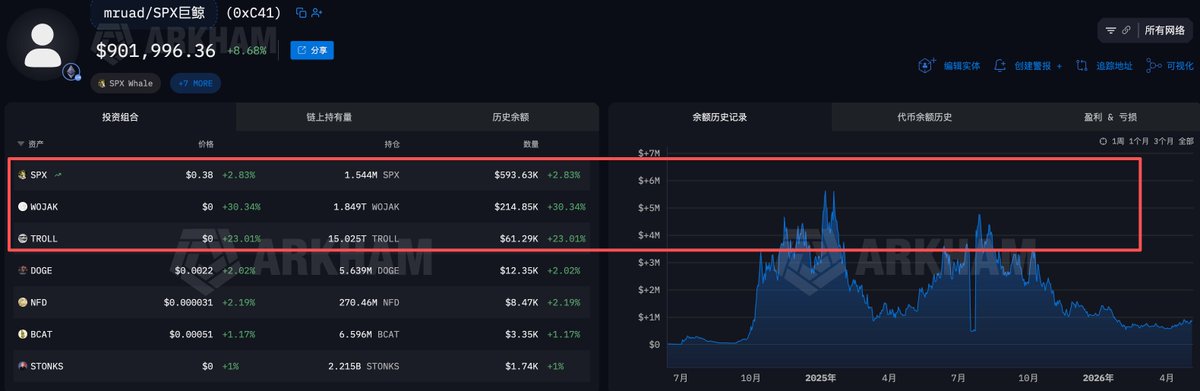Open the 所有网络 network selector

(x=1165, y=31)
